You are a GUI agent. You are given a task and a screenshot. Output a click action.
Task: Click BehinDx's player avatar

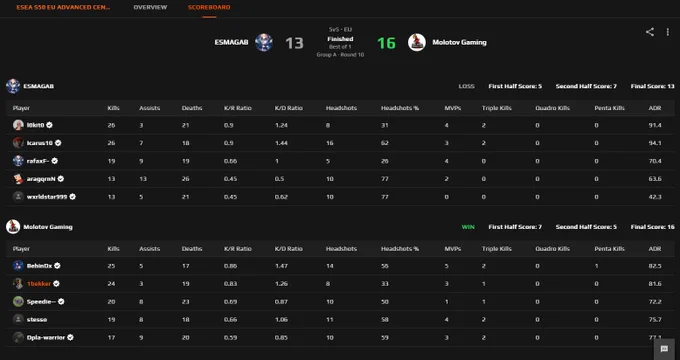tap(18, 265)
